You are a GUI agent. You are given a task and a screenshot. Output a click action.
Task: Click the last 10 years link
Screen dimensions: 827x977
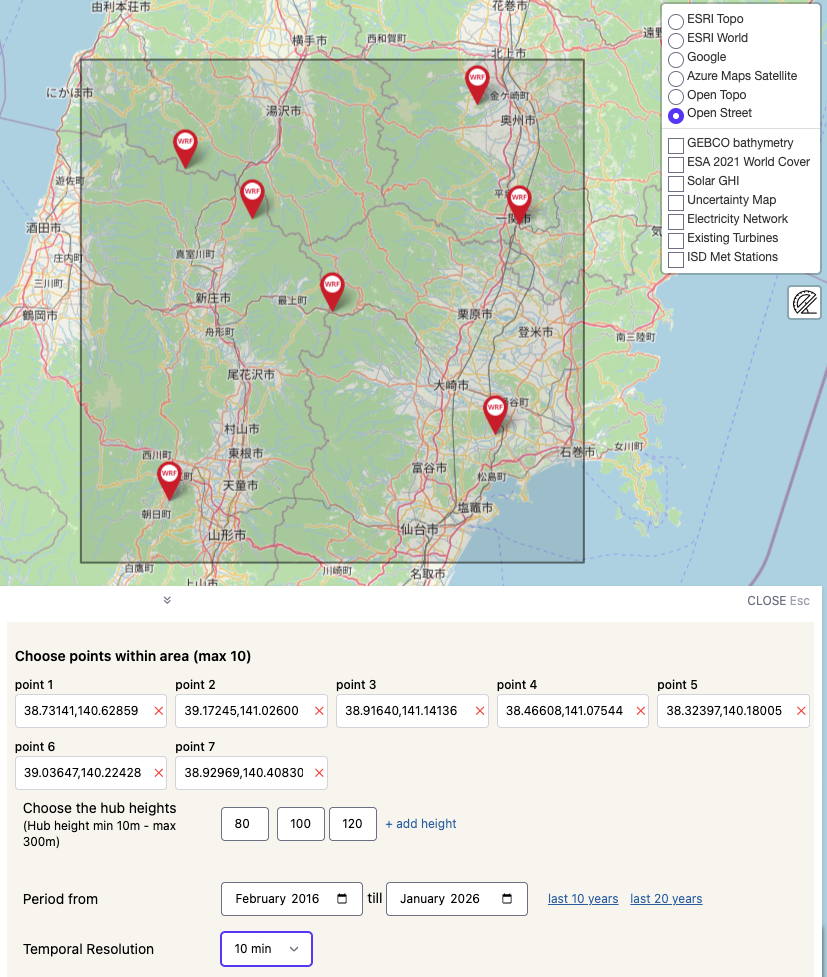(x=583, y=899)
